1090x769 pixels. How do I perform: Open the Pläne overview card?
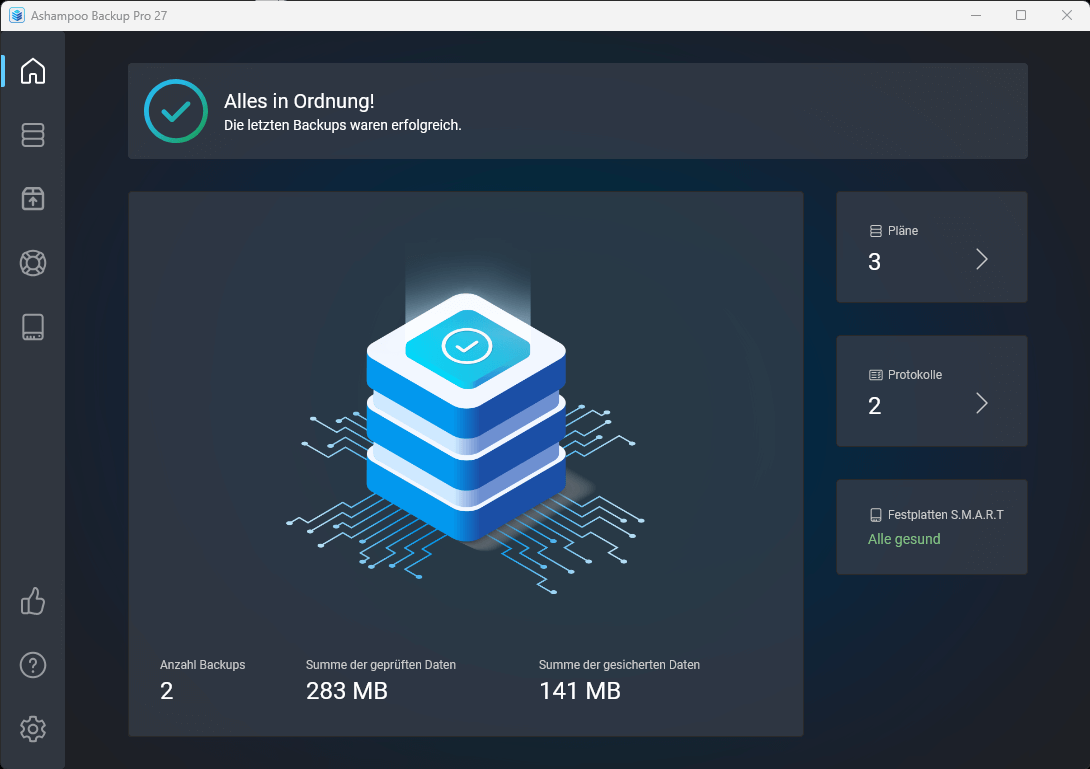(931, 247)
